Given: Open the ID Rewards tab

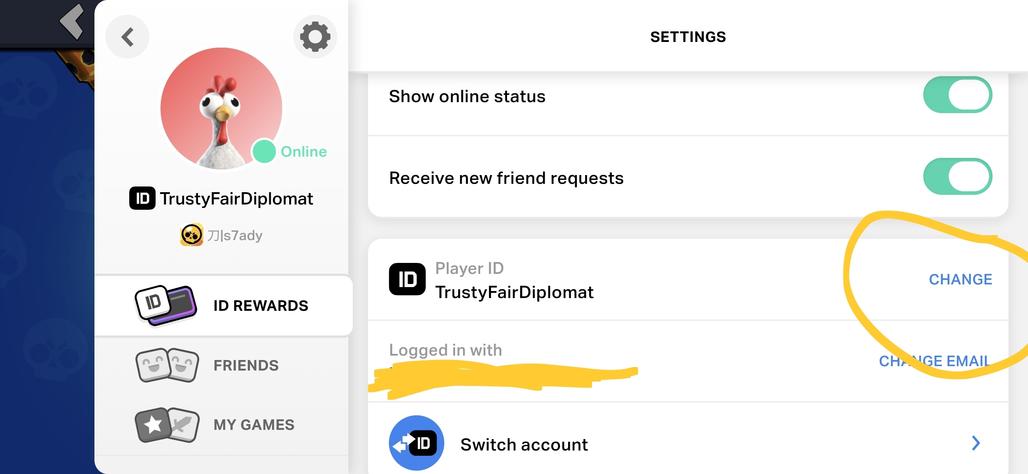Looking at the screenshot, I should point(260,306).
